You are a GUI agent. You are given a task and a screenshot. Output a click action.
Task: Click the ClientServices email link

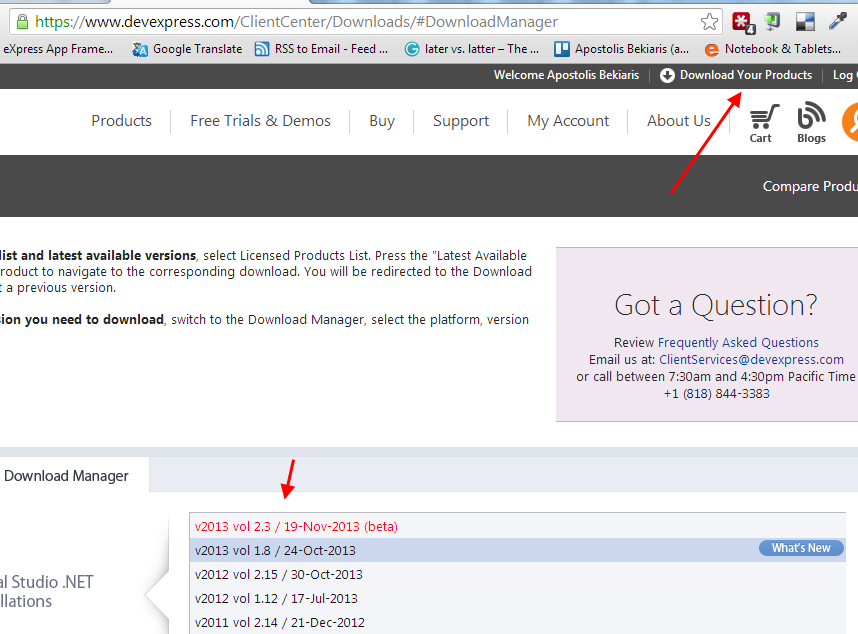tap(751, 359)
